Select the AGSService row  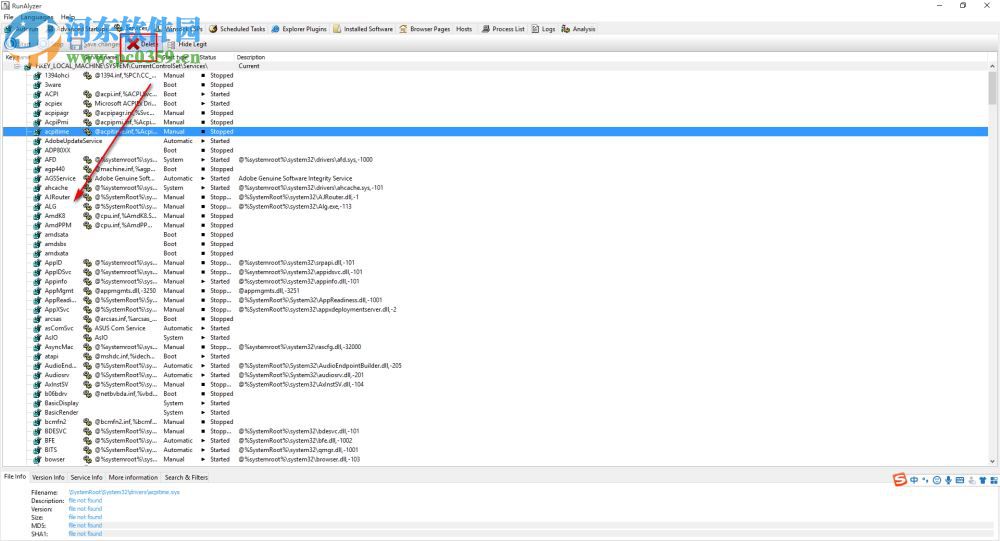pos(496,179)
